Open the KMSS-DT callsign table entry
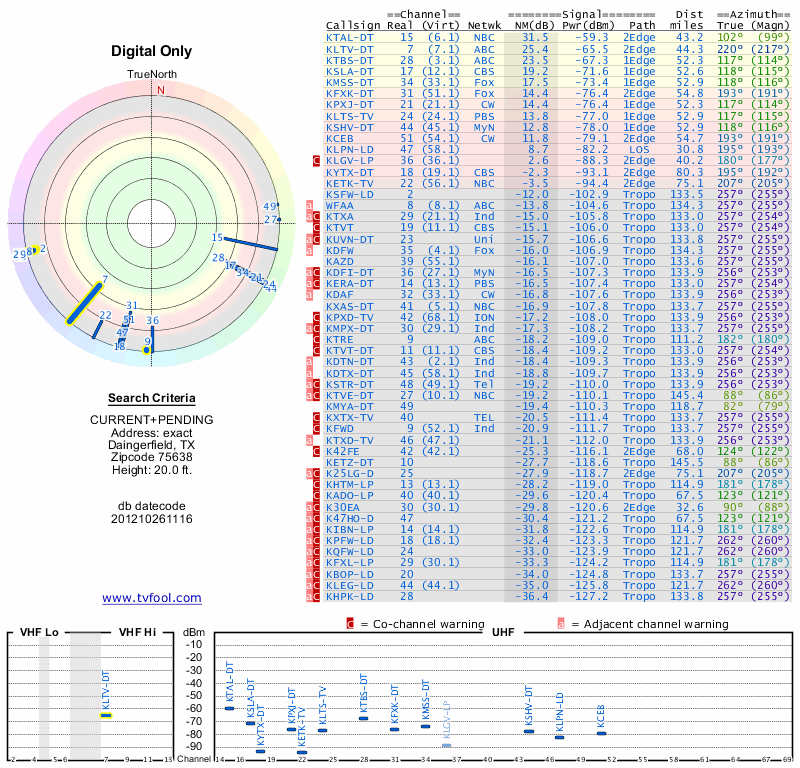The image size is (800, 768). pyautogui.click(x=349, y=83)
